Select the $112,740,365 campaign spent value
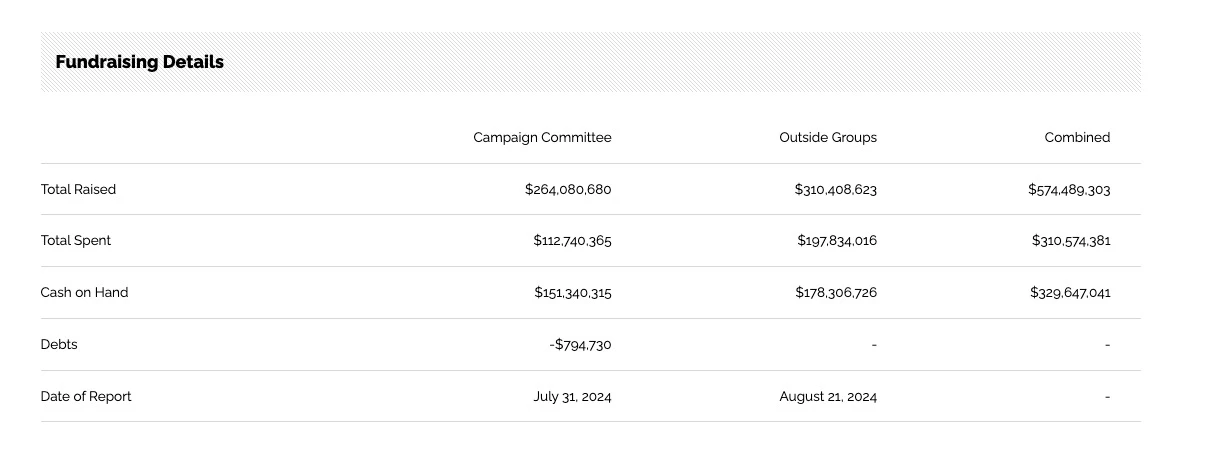Viewport: 1226px width, 458px height. tap(572, 241)
